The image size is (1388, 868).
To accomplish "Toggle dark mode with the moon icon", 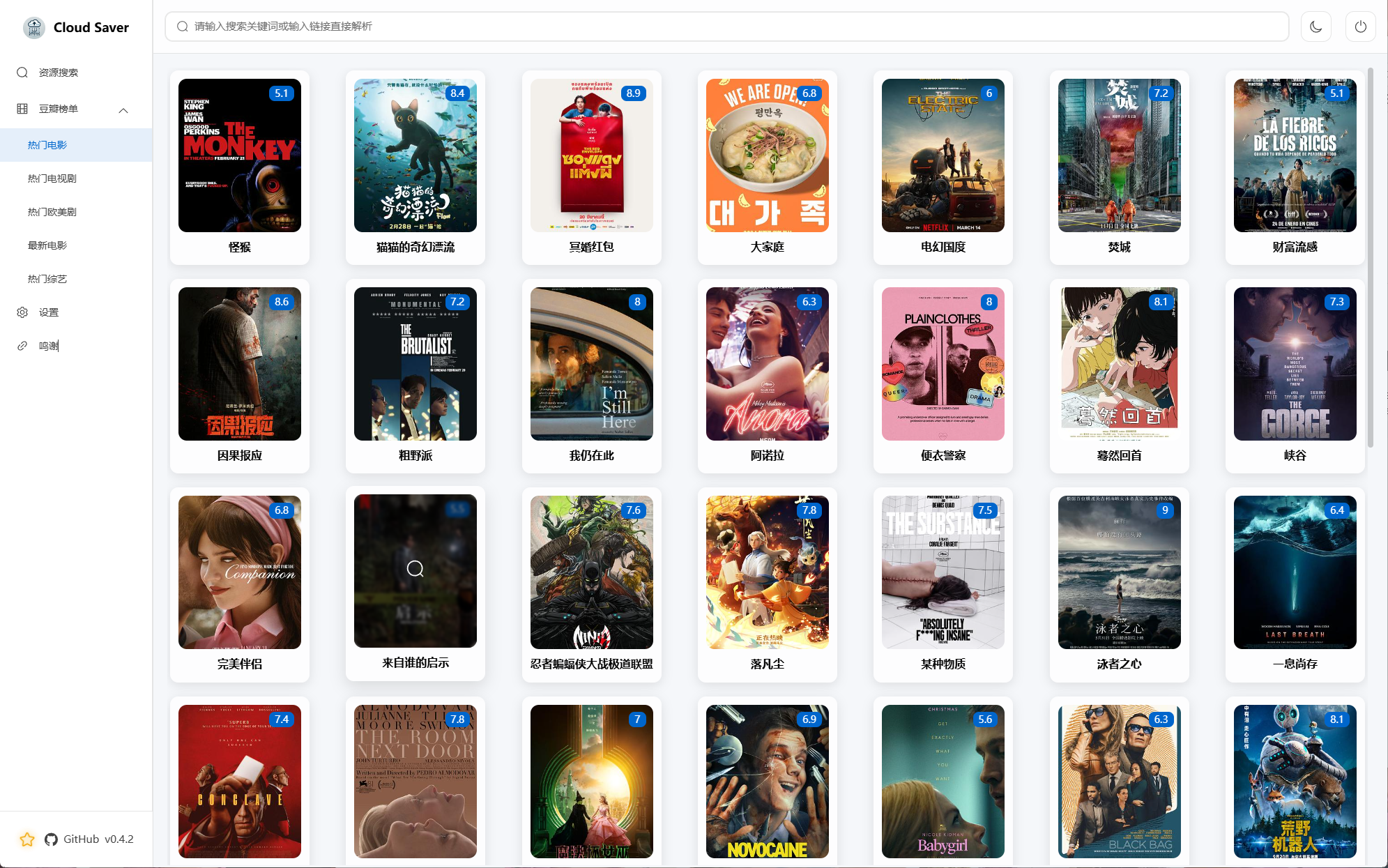I will [x=1315, y=26].
